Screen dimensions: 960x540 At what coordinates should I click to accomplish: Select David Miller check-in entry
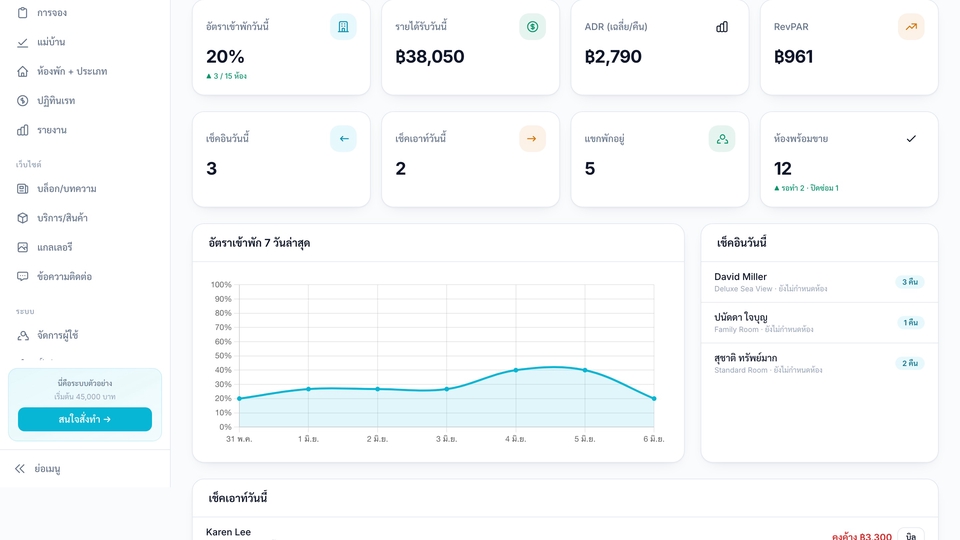[x=819, y=282]
